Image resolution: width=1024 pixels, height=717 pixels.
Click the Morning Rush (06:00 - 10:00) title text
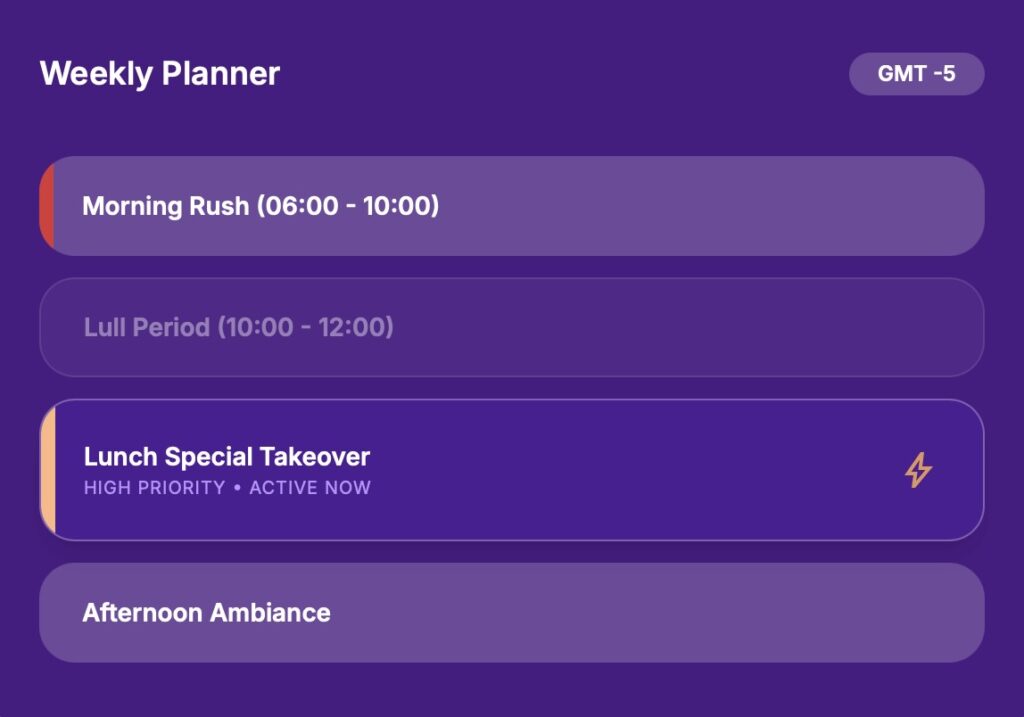[x=261, y=206]
